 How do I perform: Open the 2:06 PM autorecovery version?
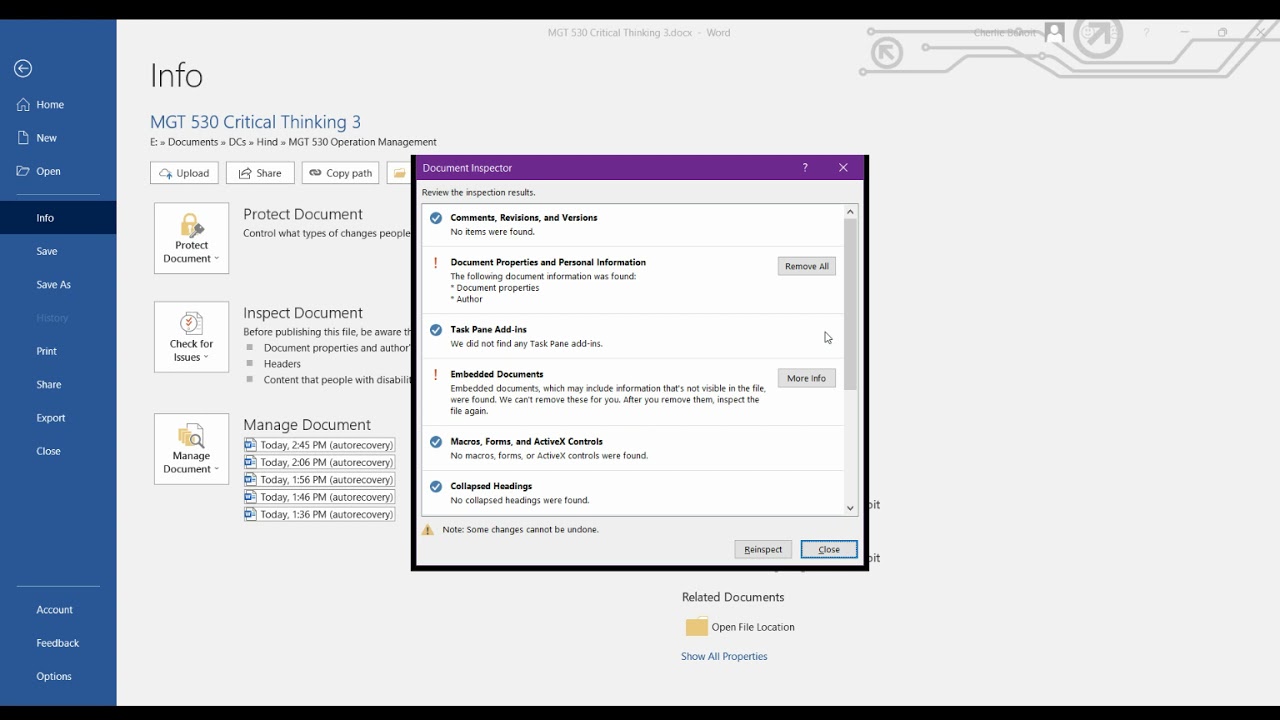(x=319, y=462)
